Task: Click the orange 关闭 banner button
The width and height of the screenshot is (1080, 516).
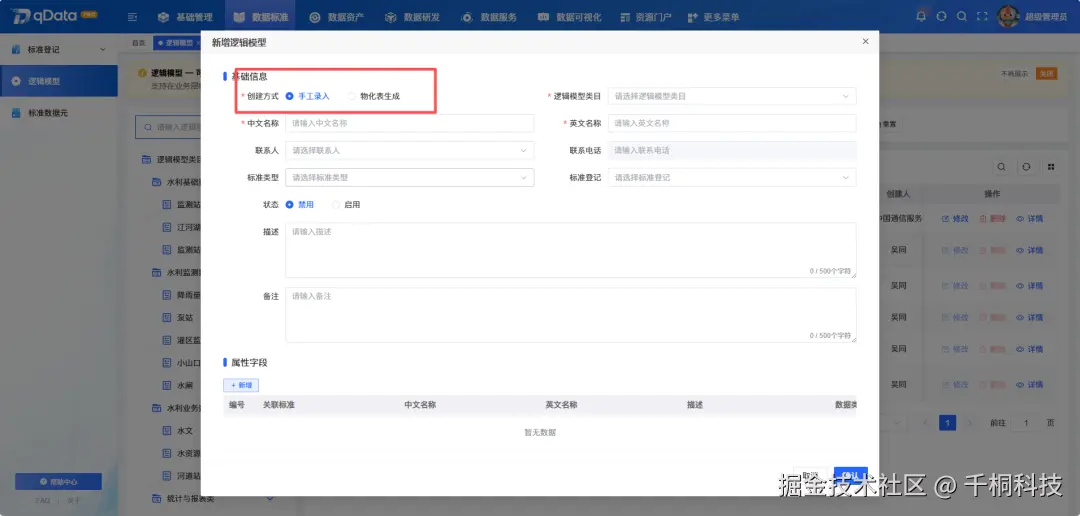Action: [1046, 73]
